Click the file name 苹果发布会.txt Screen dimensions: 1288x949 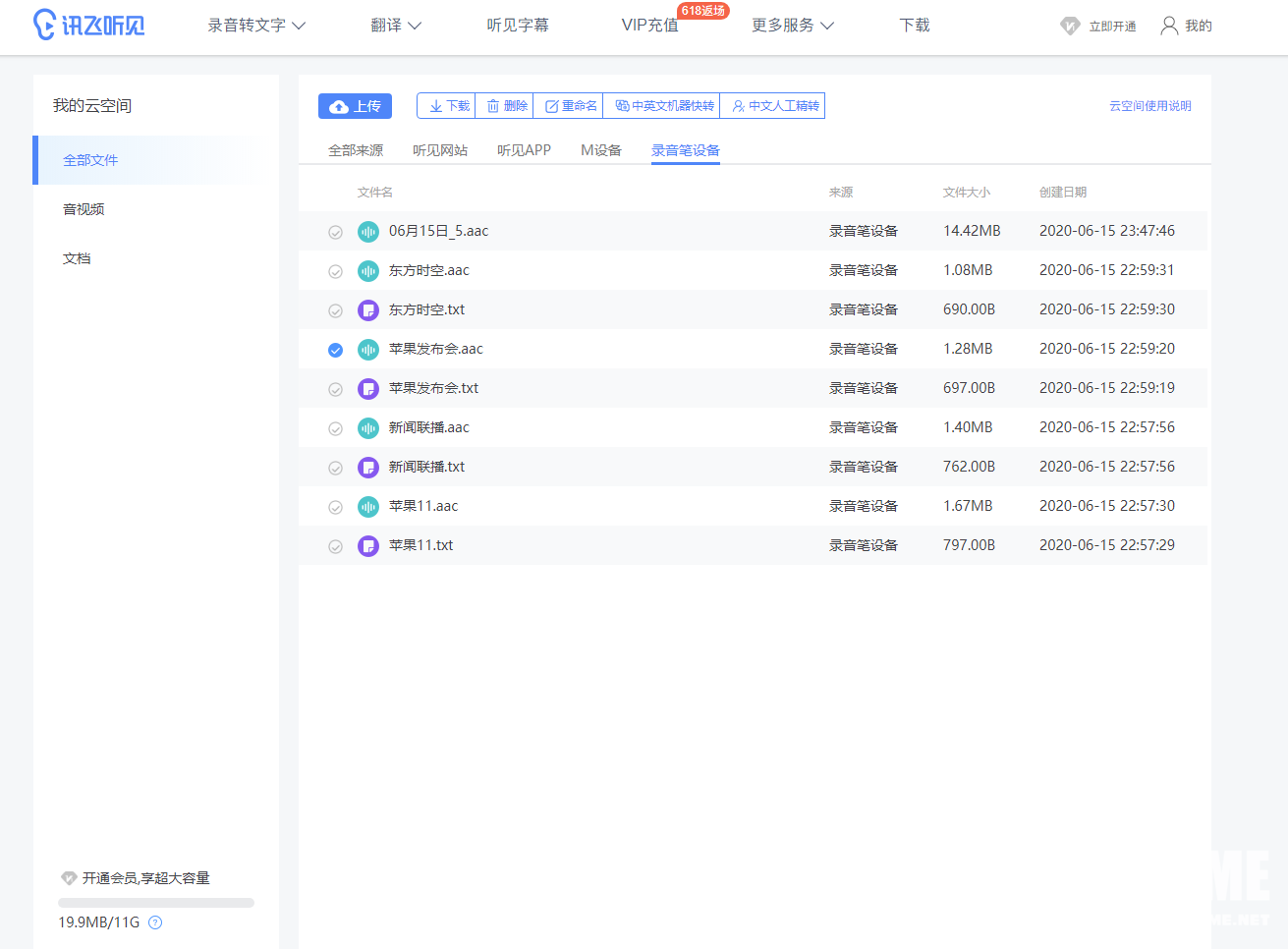point(433,388)
